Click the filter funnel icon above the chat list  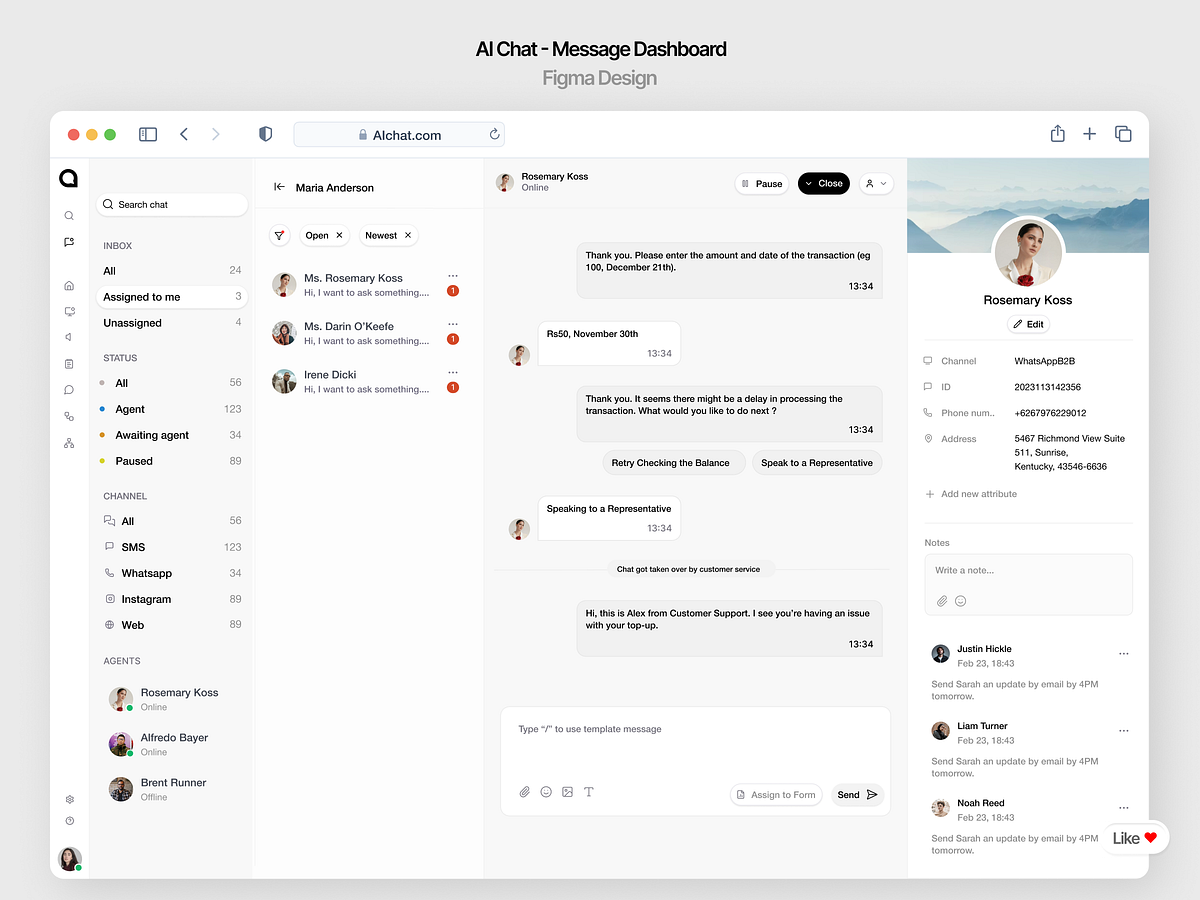point(280,235)
